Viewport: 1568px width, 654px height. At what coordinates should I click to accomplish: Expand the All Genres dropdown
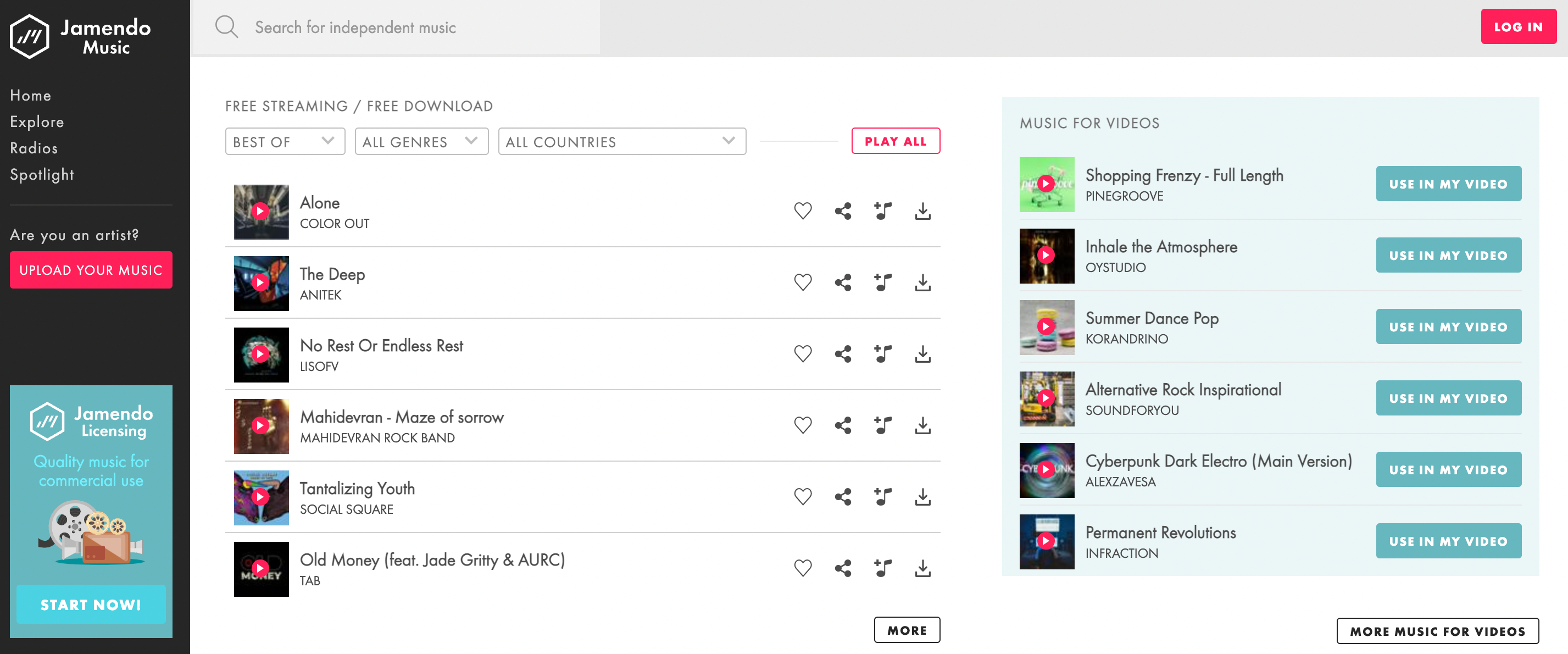pyautogui.click(x=421, y=141)
